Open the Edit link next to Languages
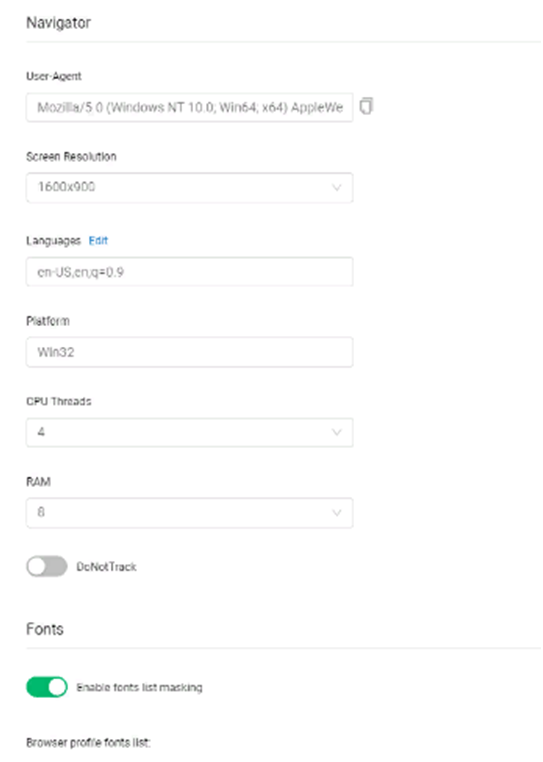The image size is (543, 762). pos(98,241)
